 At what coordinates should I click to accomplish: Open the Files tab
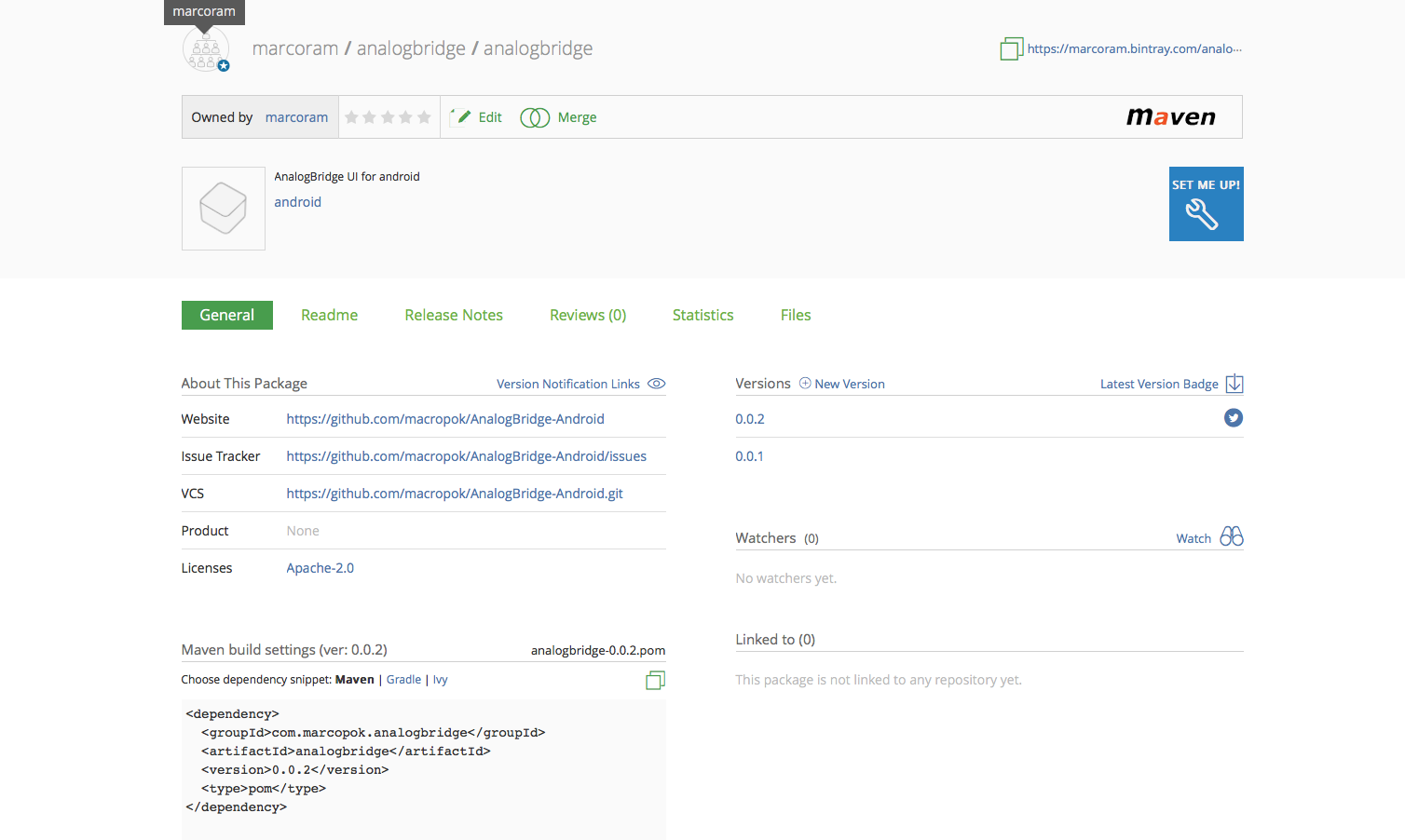point(796,315)
